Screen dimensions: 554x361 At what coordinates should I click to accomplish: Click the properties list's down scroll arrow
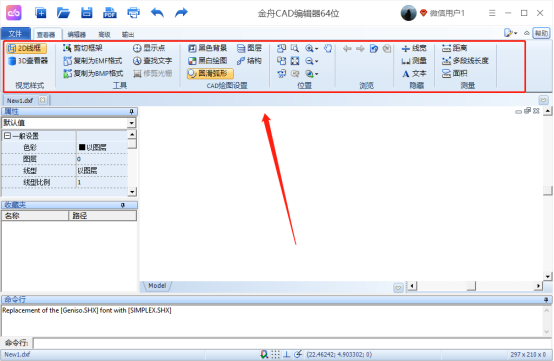(132, 192)
